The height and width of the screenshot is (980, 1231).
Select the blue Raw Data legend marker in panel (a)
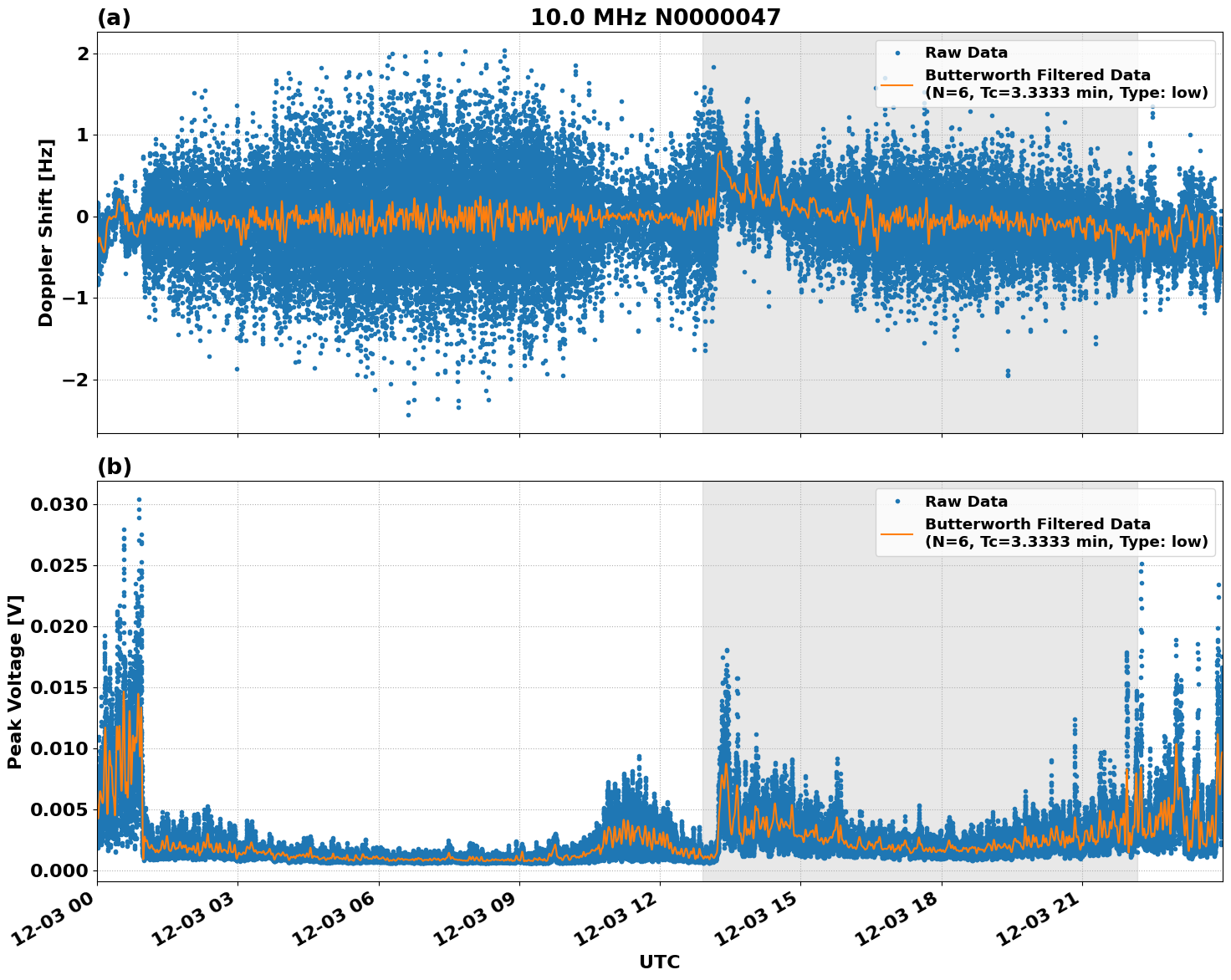click(899, 53)
